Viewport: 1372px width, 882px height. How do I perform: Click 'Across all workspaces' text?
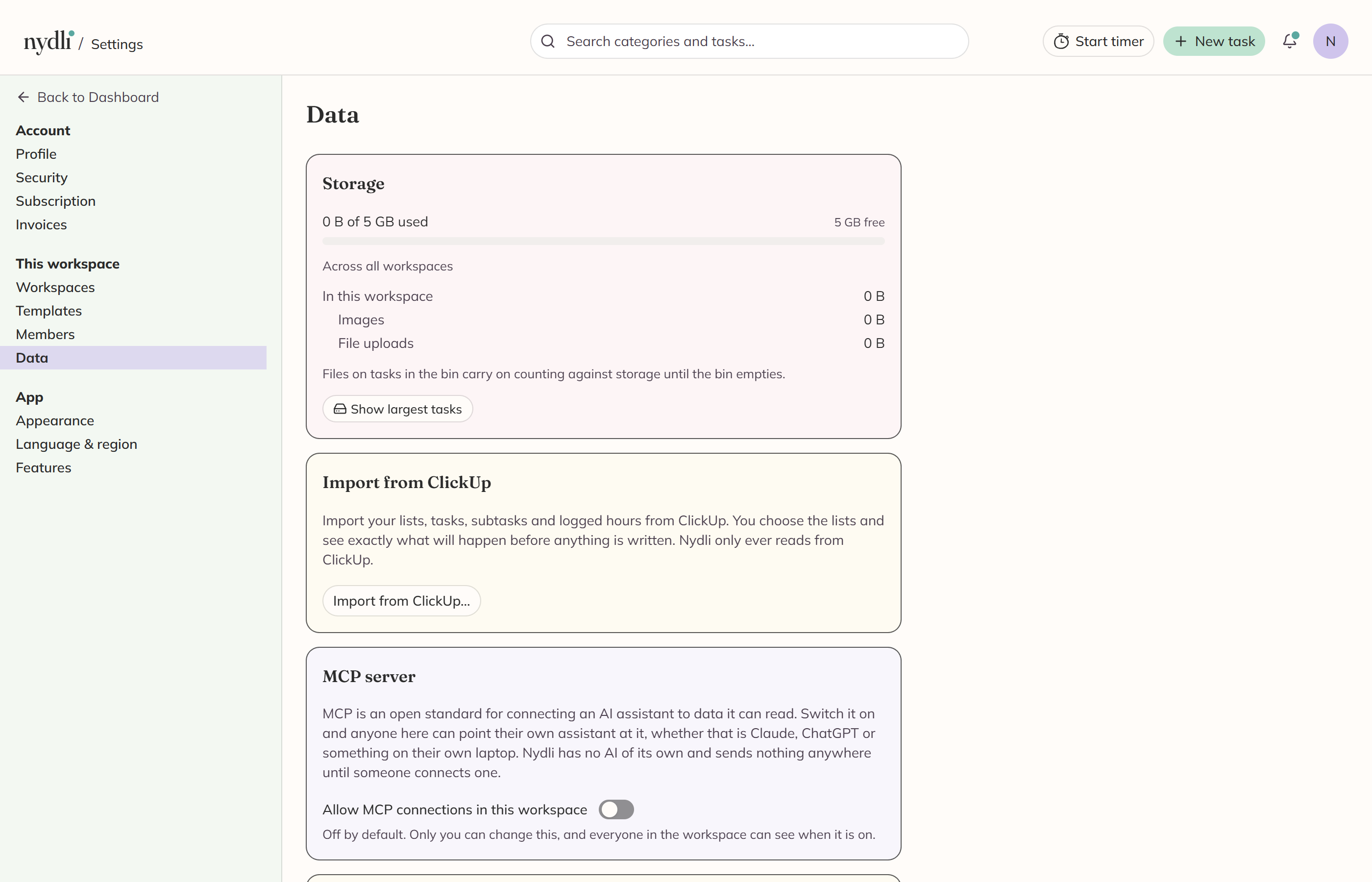pyautogui.click(x=387, y=267)
